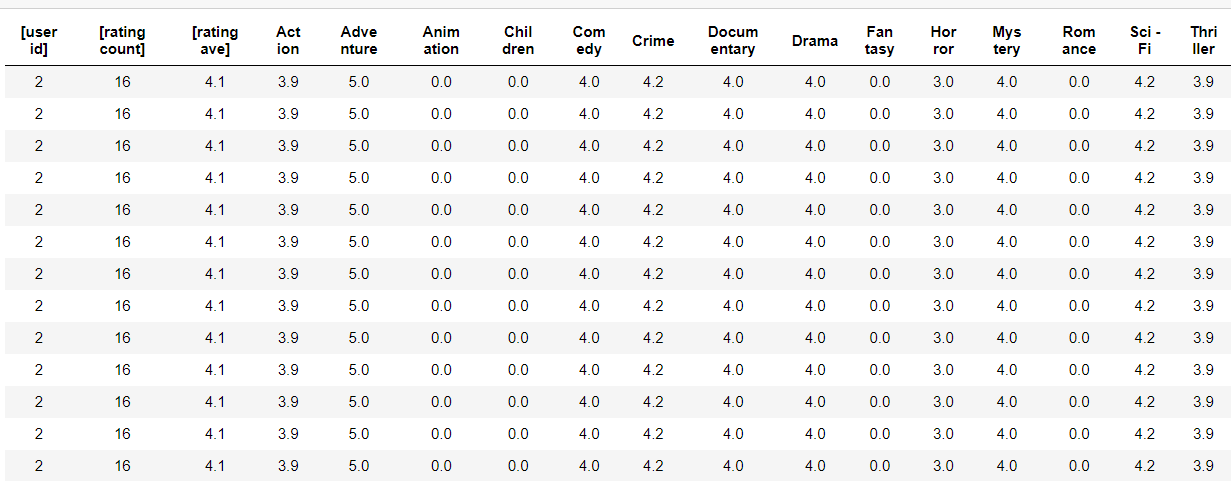Select the [rating count] column header
Screen dimensions: 1231x482
[x=122, y=41]
